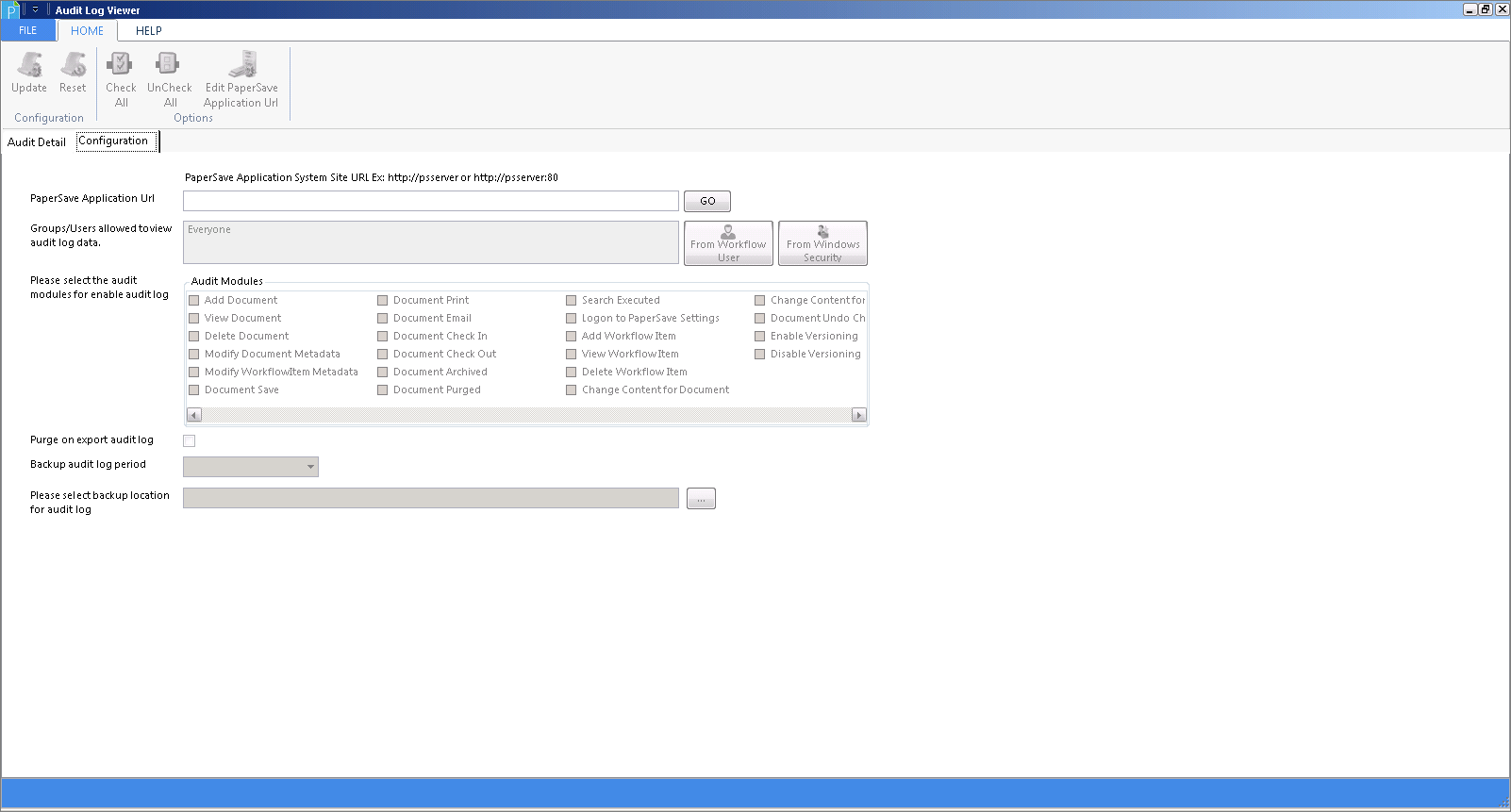Toggle the Purge on export audit log checkbox

click(190, 440)
